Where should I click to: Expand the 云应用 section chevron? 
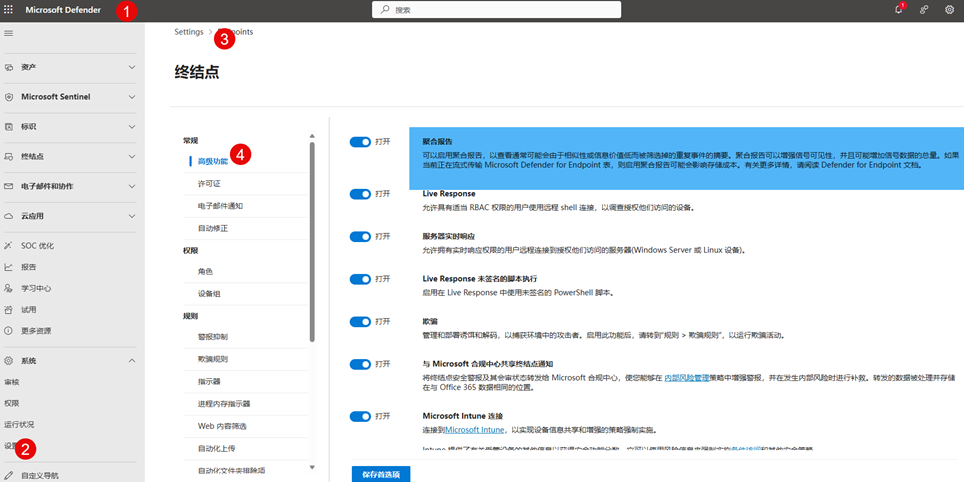tap(132, 216)
